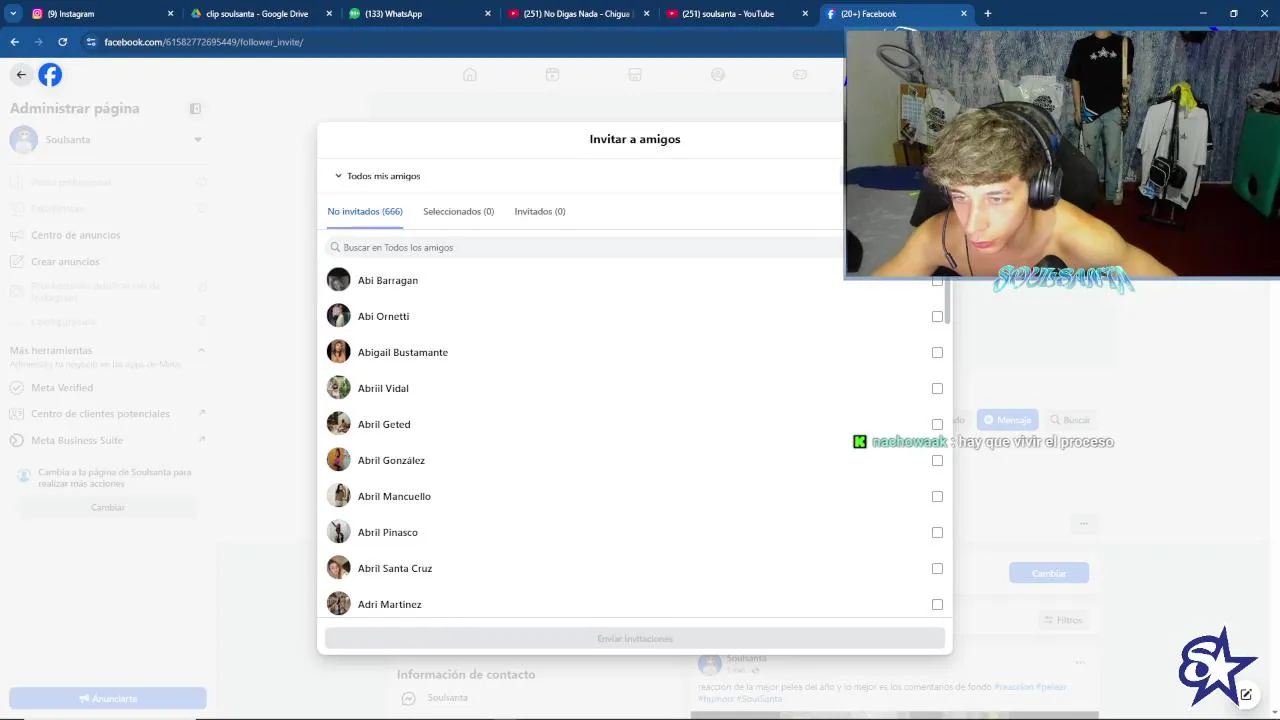Check the box for Abril Geted

(x=937, y=425)
